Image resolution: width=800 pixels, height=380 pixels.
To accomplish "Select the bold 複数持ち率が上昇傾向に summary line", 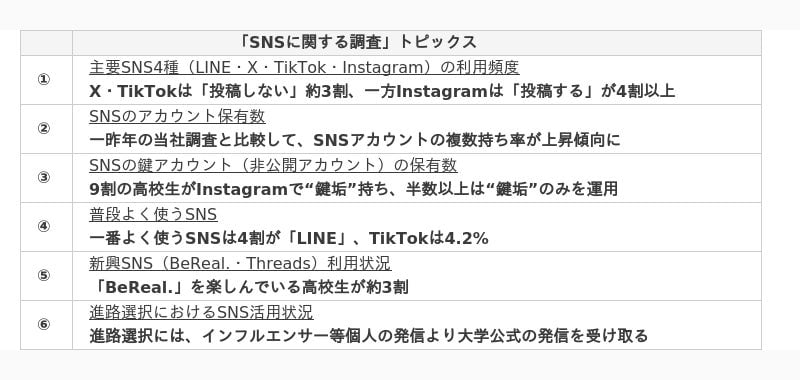I will 355,140.
